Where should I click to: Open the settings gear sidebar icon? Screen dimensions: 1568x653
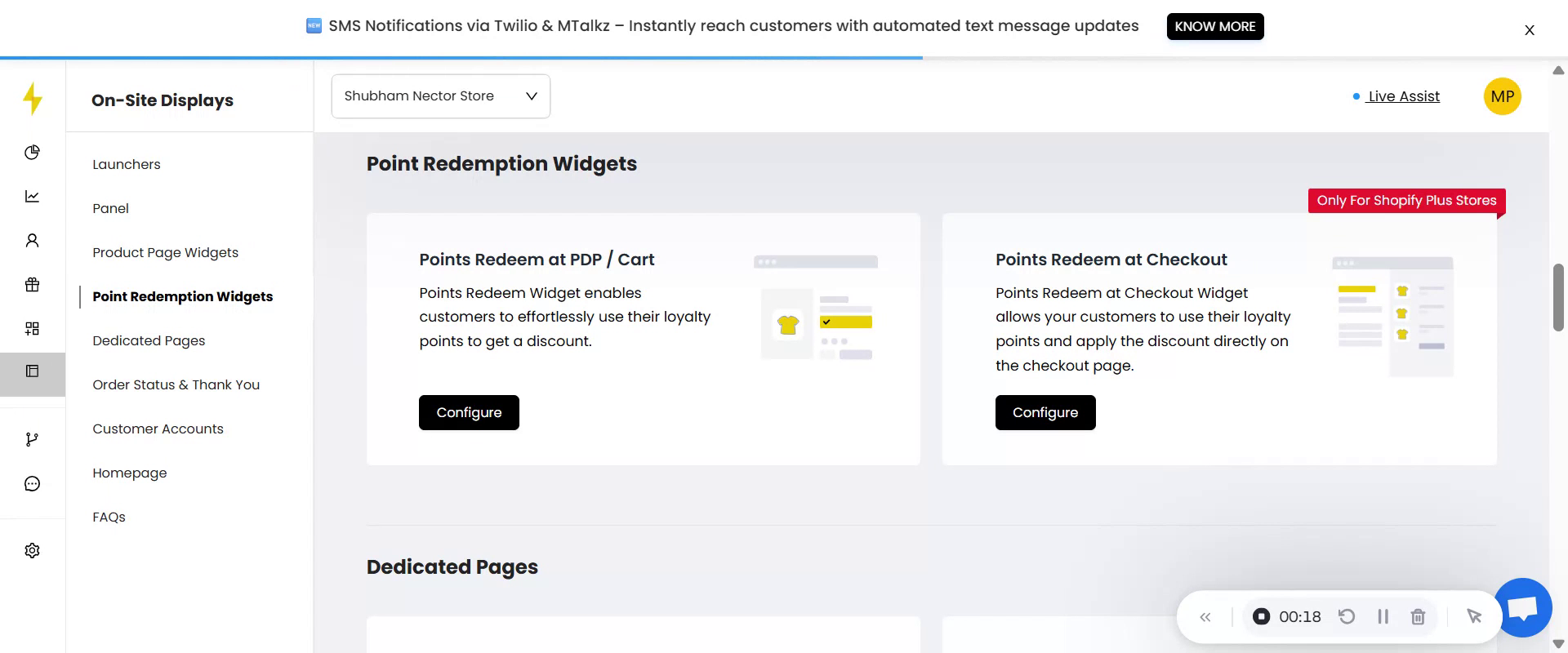tap(32, 551)
